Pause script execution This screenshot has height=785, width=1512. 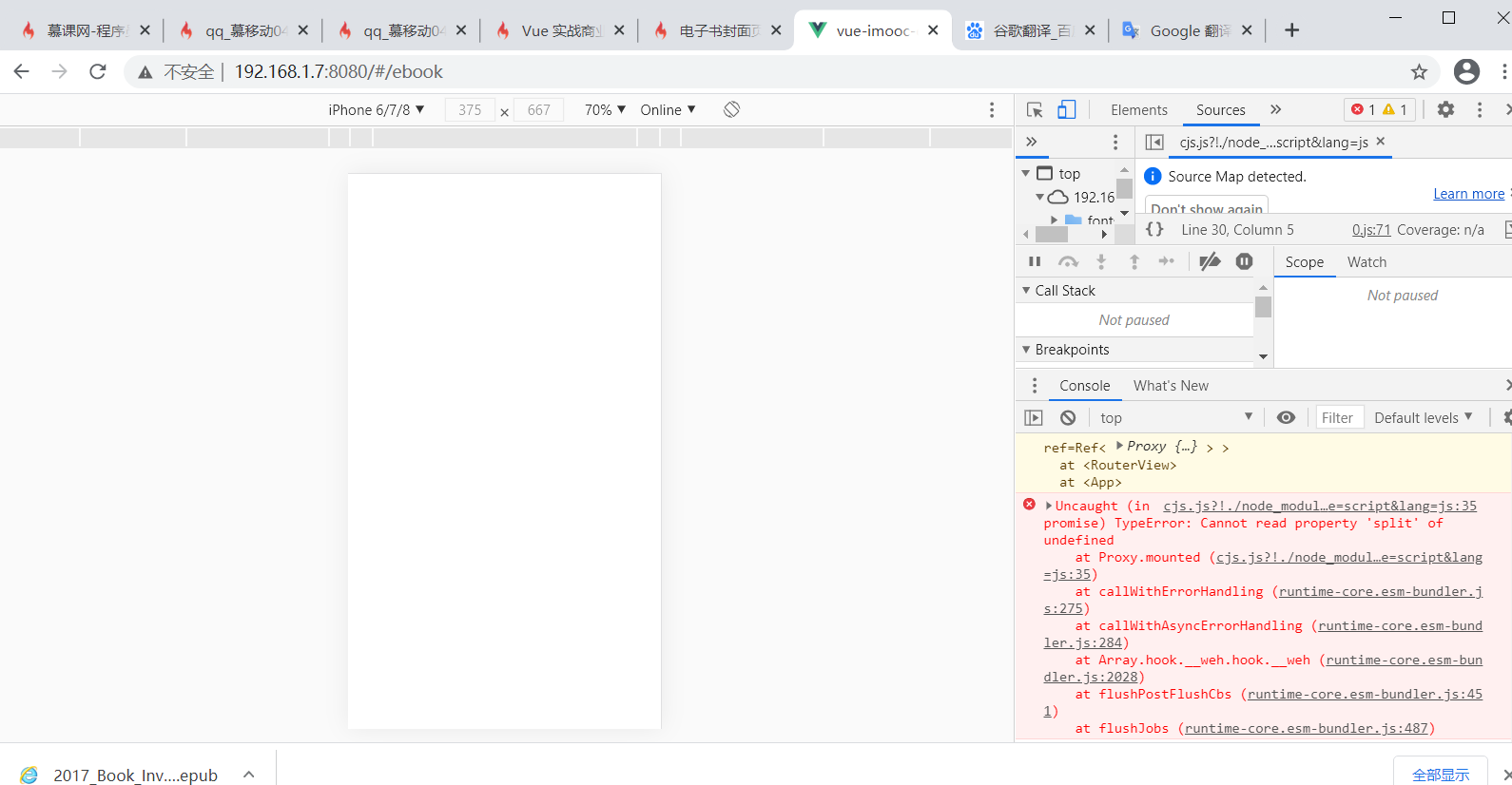pos(1035,261)
